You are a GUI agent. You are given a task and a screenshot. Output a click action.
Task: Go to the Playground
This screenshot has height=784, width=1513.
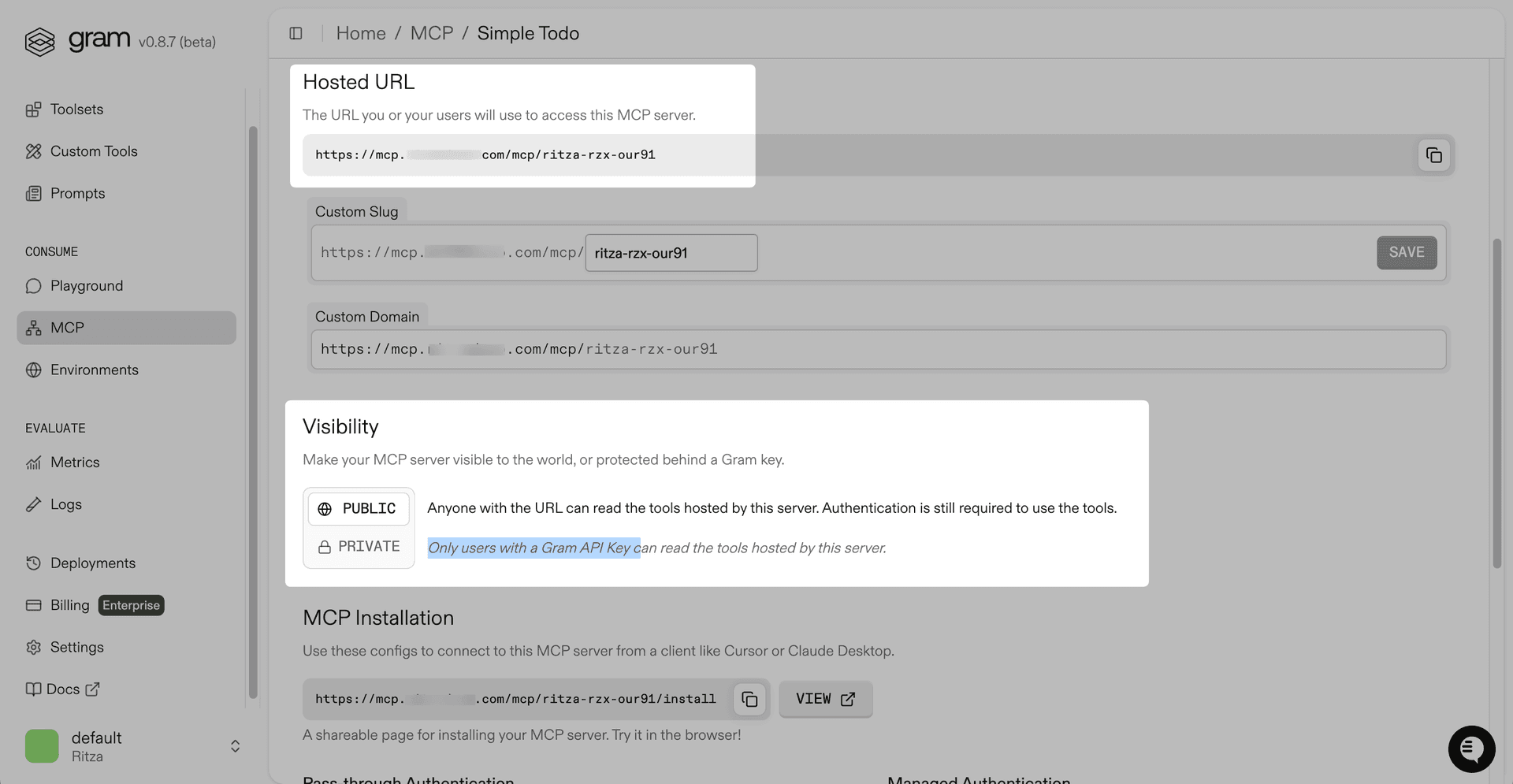click(x=87, y=285)
